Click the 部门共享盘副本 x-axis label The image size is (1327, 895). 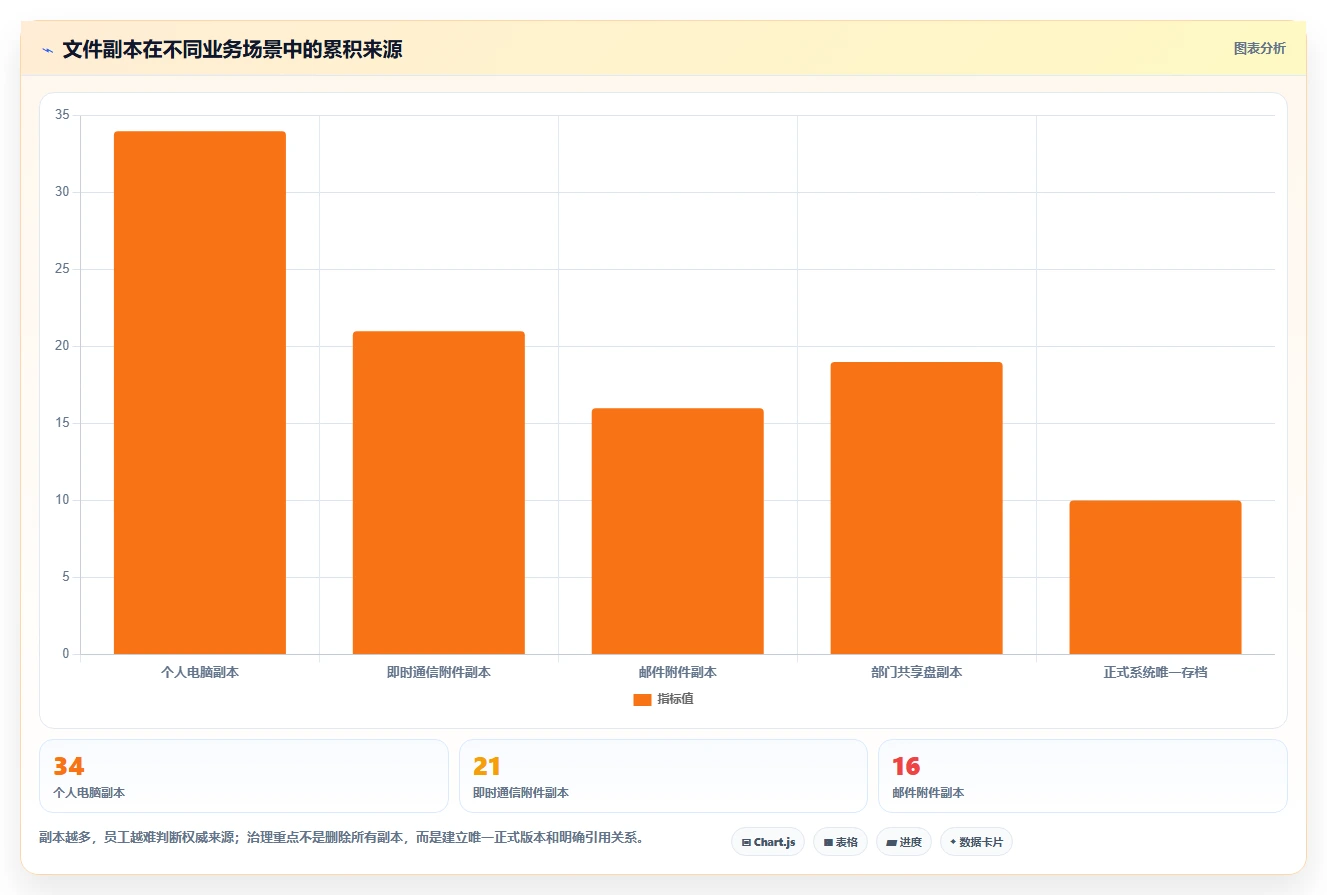coord(916,673)
